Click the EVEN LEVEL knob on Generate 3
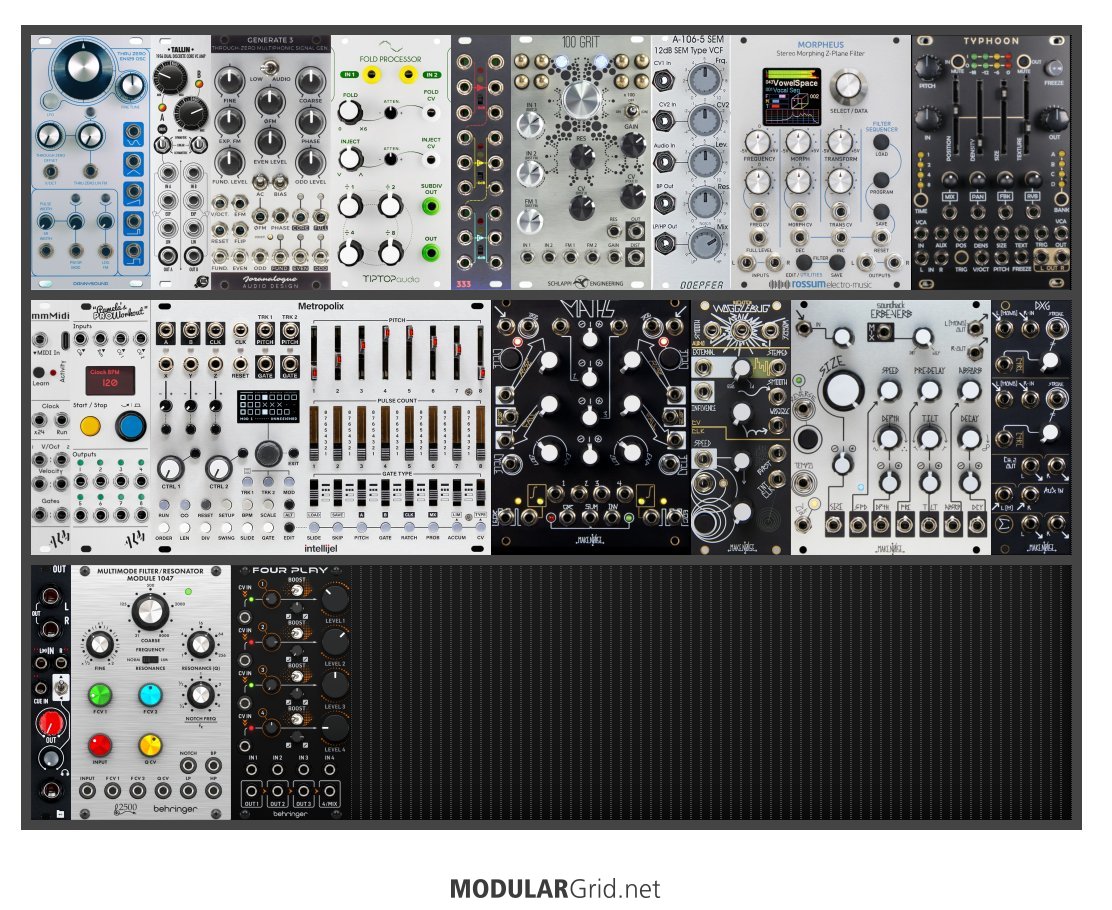This screenshot has width=1112, height=910. tap(270, 142)
